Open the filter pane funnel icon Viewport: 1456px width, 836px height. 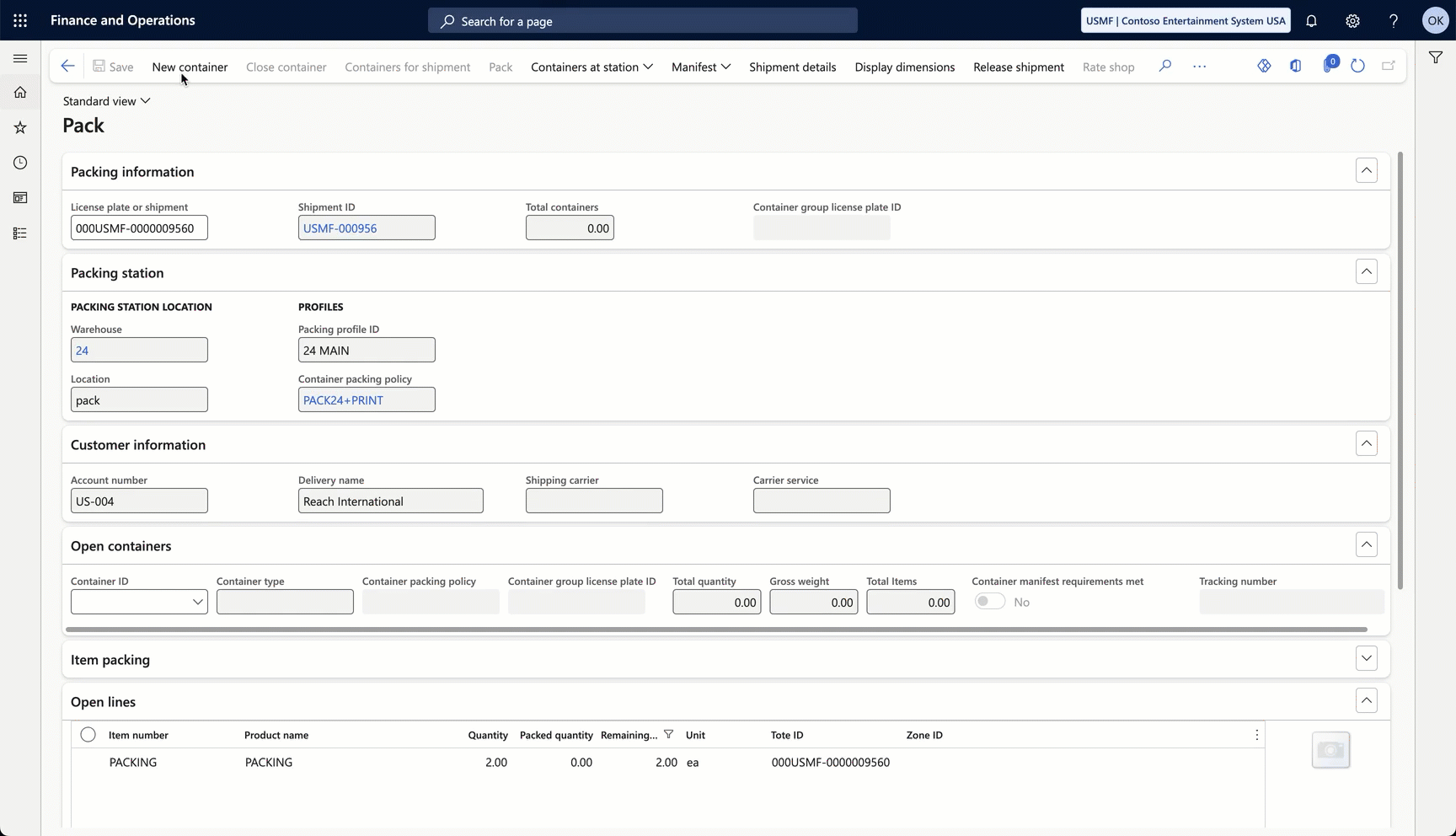tap(1436, 57)
